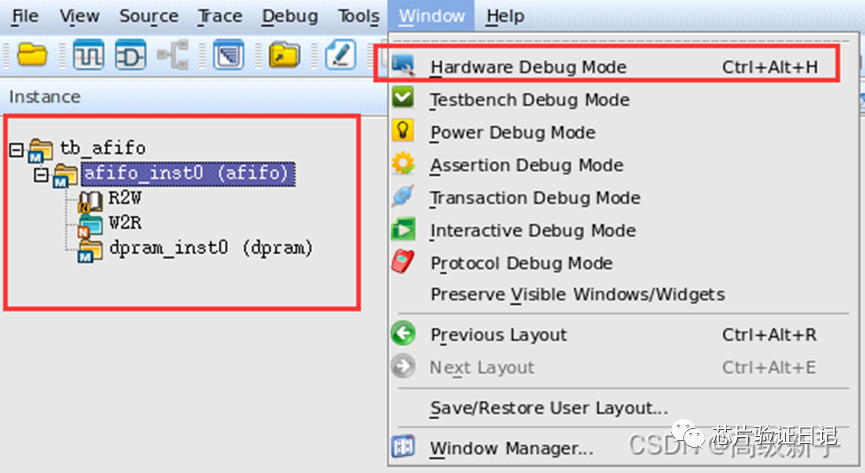This screenshot has width=865, height=473.
Task: Click the green Previous Layout arrow icon
Action: (x=403, y=334)
